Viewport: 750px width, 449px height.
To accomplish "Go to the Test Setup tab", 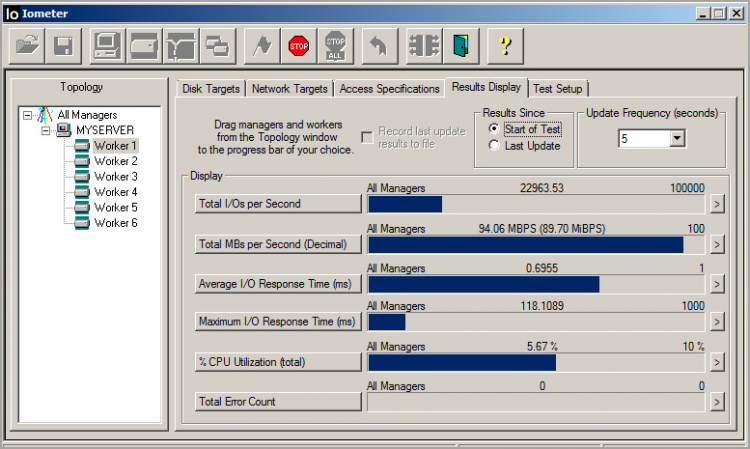I will pyautogui.click(x=558, y=89).
